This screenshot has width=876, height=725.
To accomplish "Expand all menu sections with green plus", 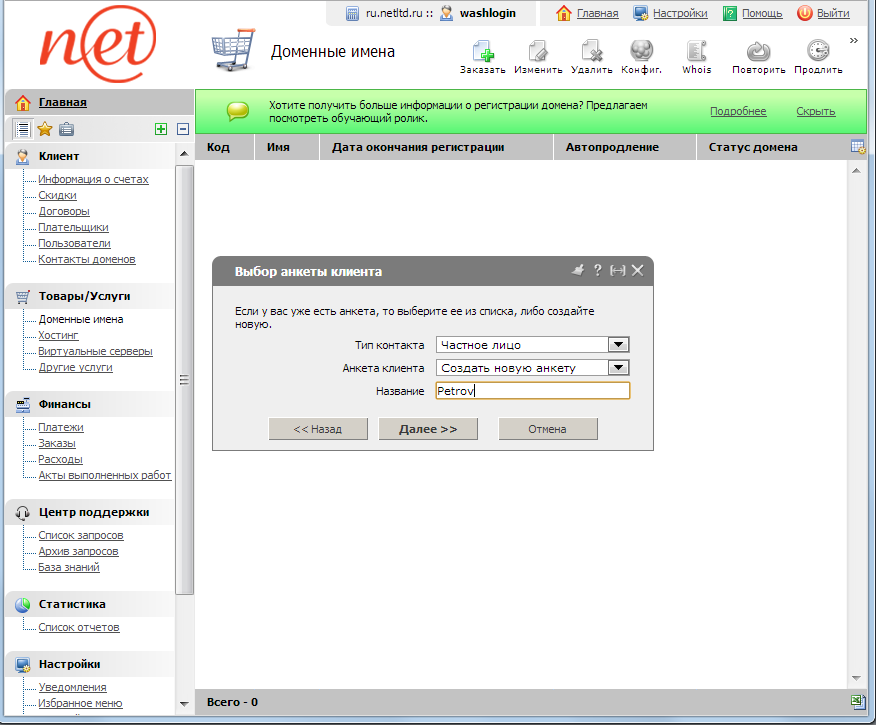I will pyautogui.click(x=161, y=129).
